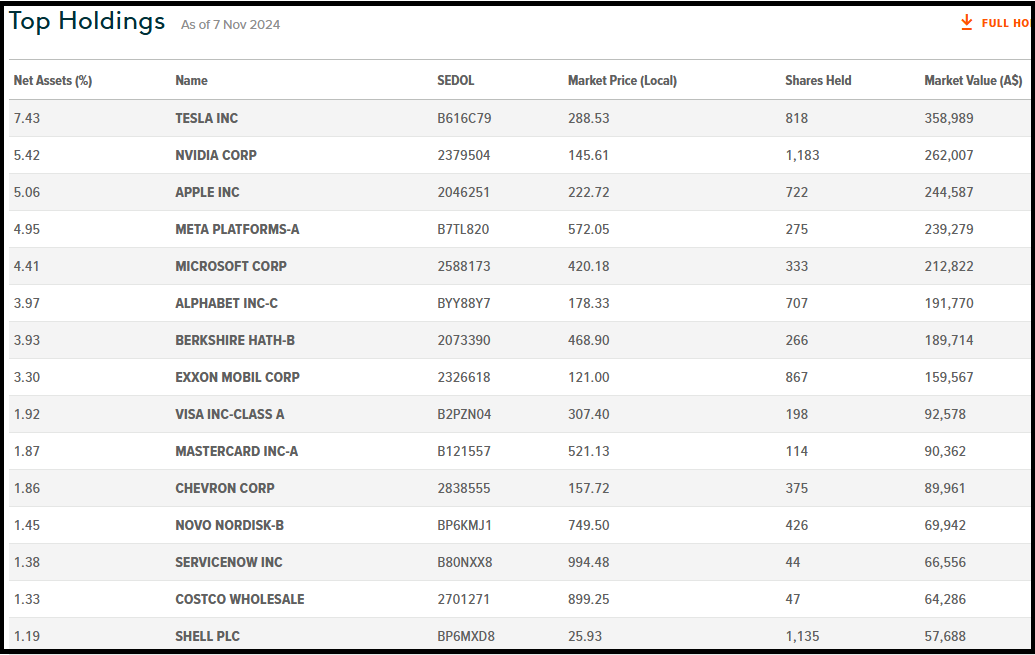This screenshot has height=655, width=1035.
Task: Select the TESLA INC holding name
Action: 207,118
